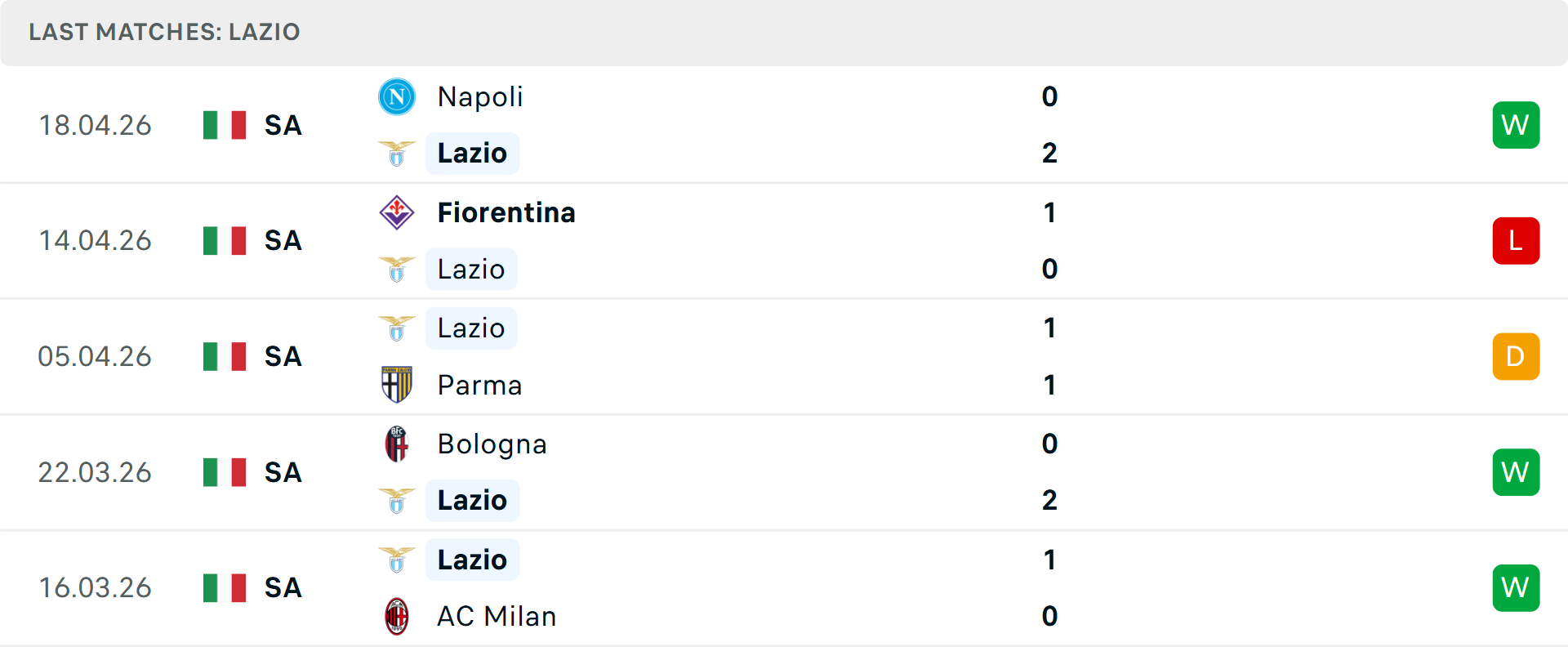Screen dimensions: 1568x647
Task: Click the Italy flag beside 18.04.26
Action: (x=225, y=125)
